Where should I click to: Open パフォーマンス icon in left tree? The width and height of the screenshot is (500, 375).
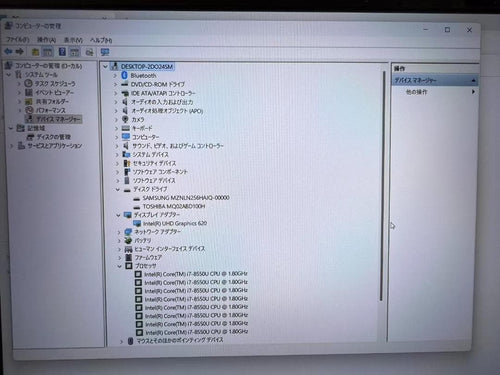(x=29, y=110)
